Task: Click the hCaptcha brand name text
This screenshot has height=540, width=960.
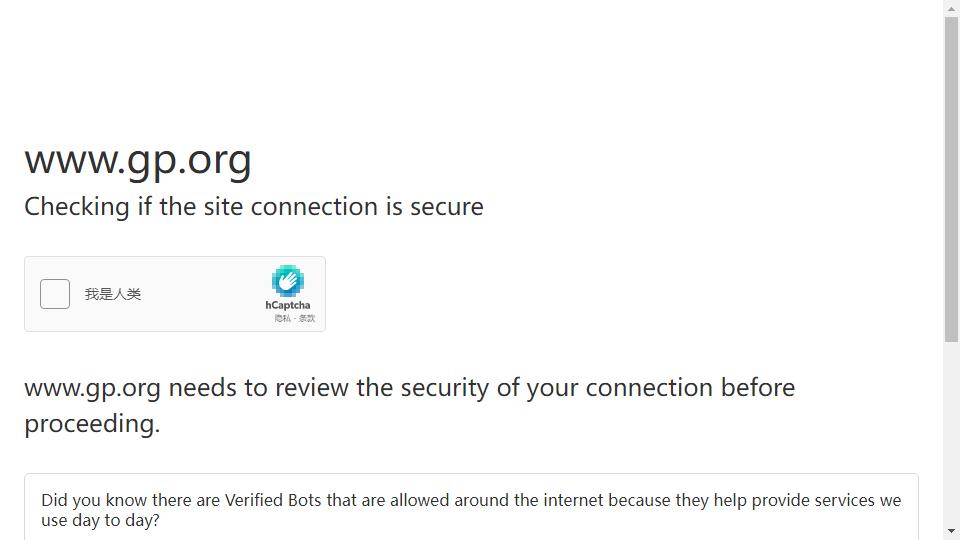Action: 288,305
